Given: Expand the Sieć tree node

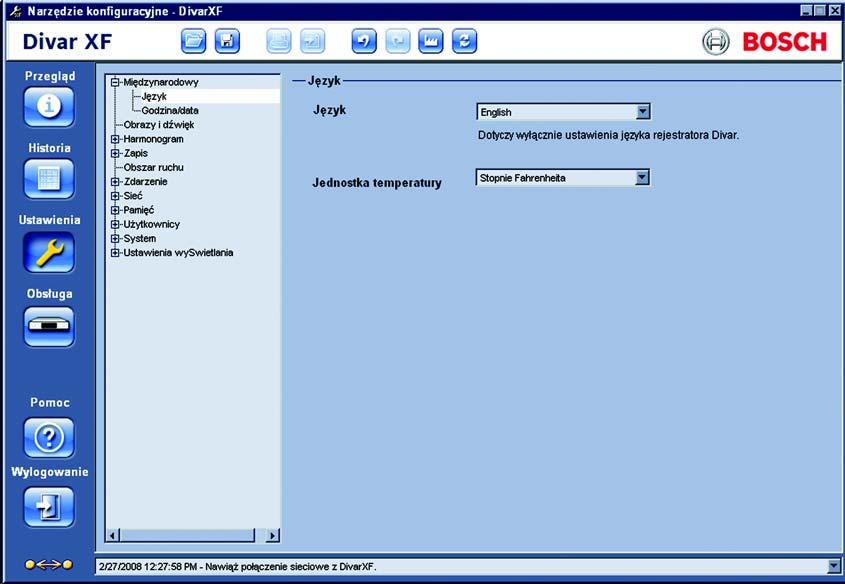Looking at the screenshot, I should 115,196.
